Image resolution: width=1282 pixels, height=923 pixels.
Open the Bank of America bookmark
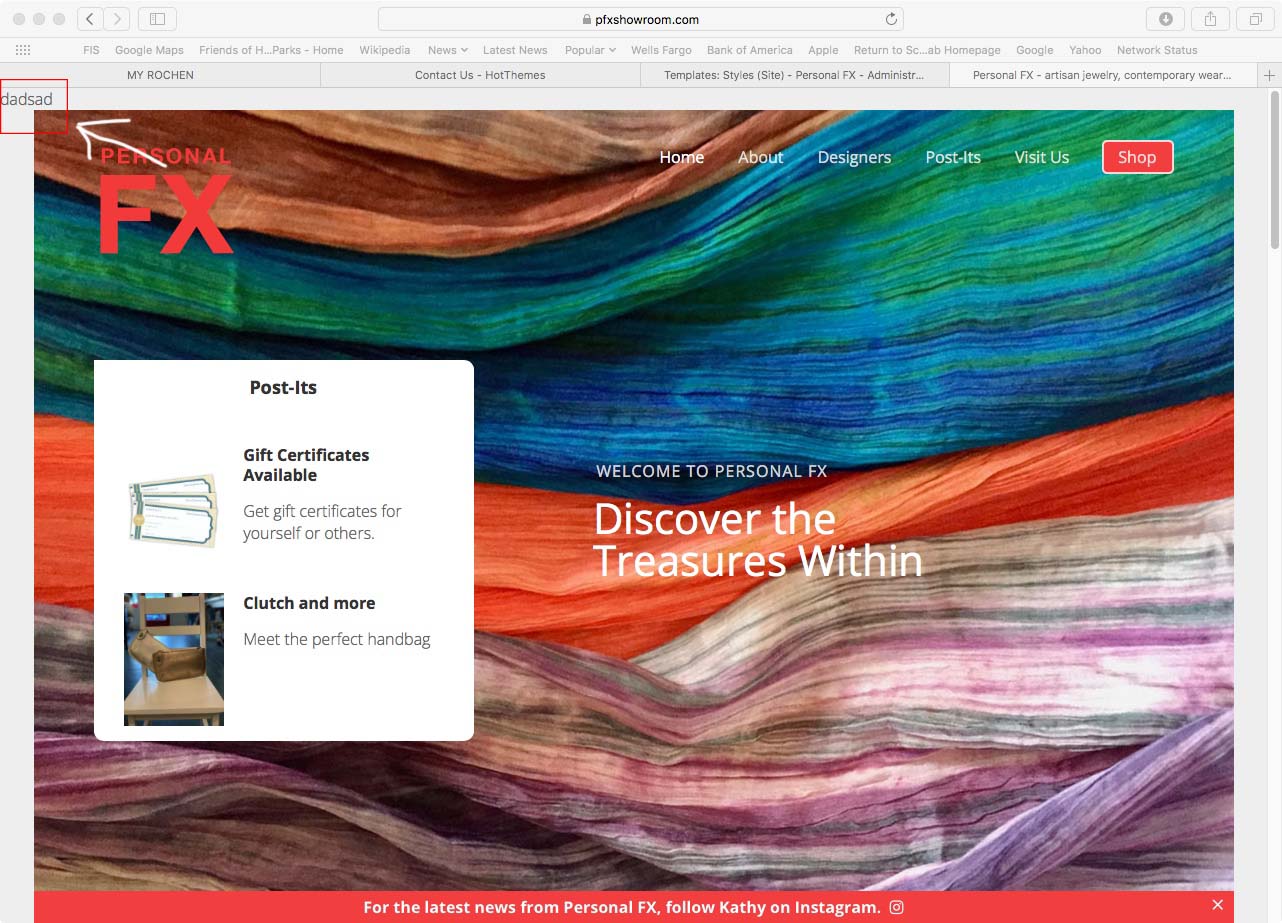750,50
